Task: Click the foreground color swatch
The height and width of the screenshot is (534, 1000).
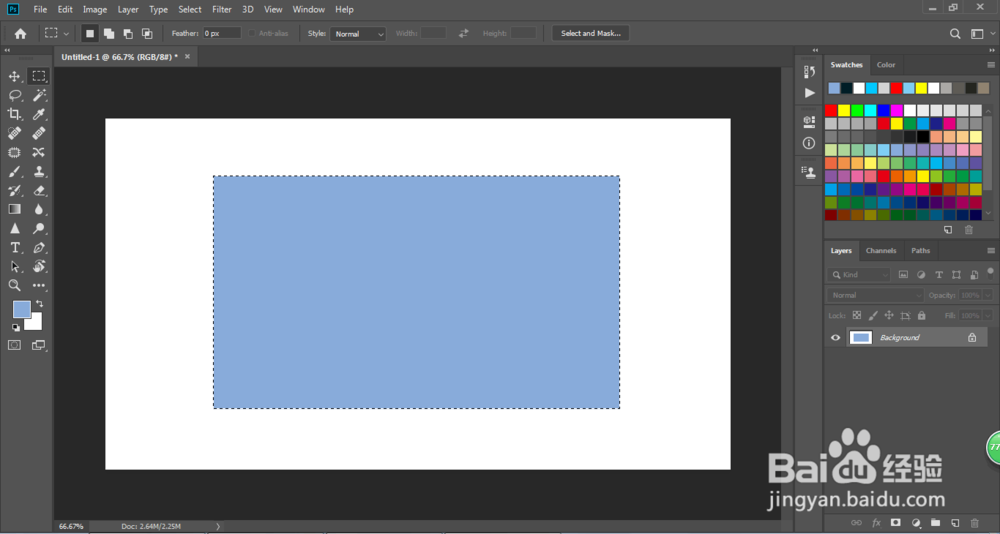Action: (x=22, y=309)
